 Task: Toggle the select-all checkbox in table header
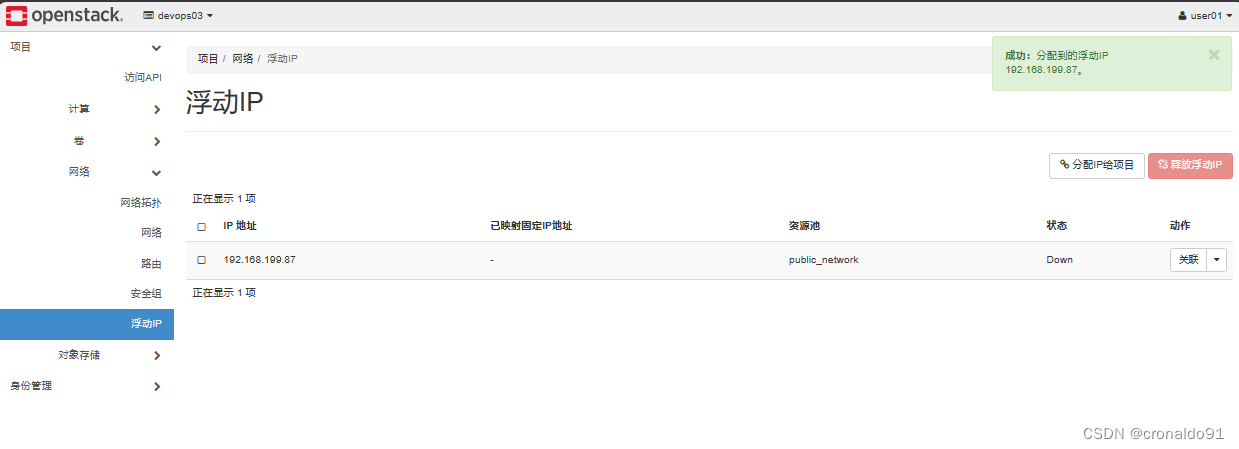(202, 227)
